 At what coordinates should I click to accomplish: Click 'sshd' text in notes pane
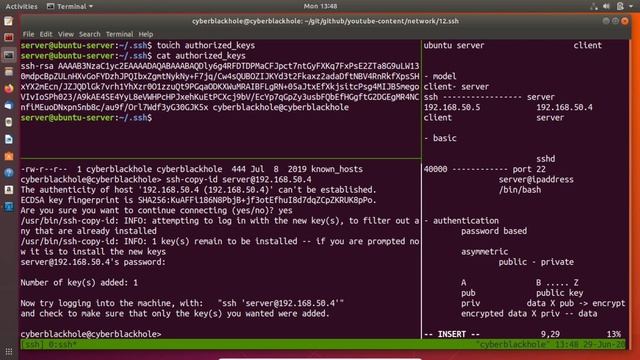[546, 159]
